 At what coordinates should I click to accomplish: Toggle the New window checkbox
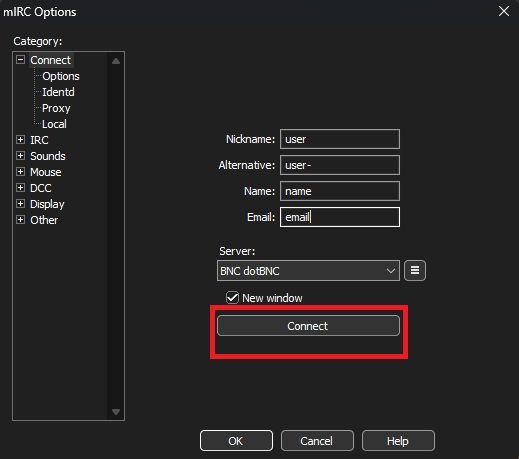pos(232,298)
